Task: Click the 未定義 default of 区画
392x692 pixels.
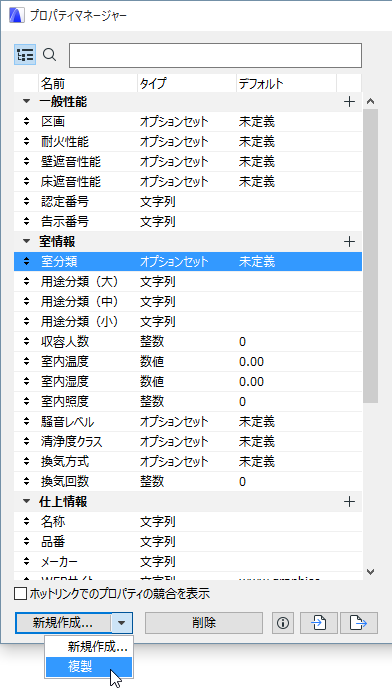Action: pos(257,122)
